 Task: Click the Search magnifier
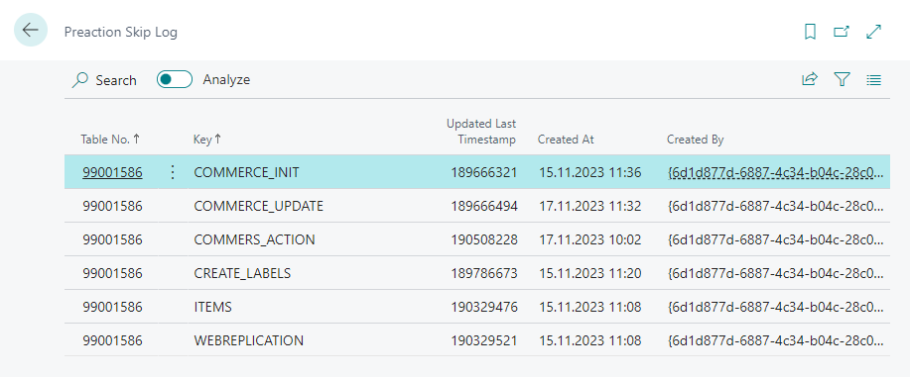point(80,80)
